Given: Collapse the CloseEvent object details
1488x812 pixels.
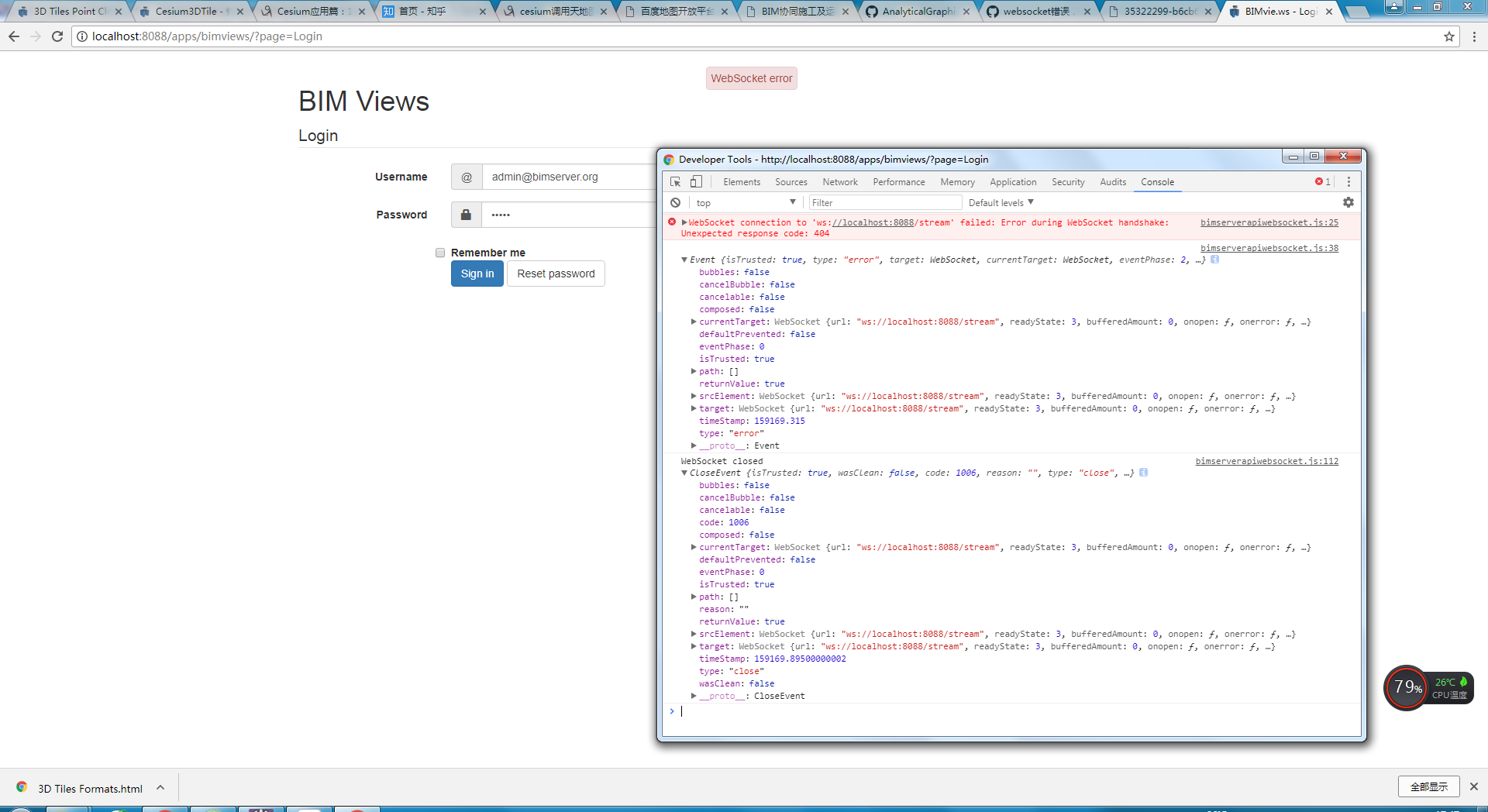Looking at the screenshot, I should 685,473.
